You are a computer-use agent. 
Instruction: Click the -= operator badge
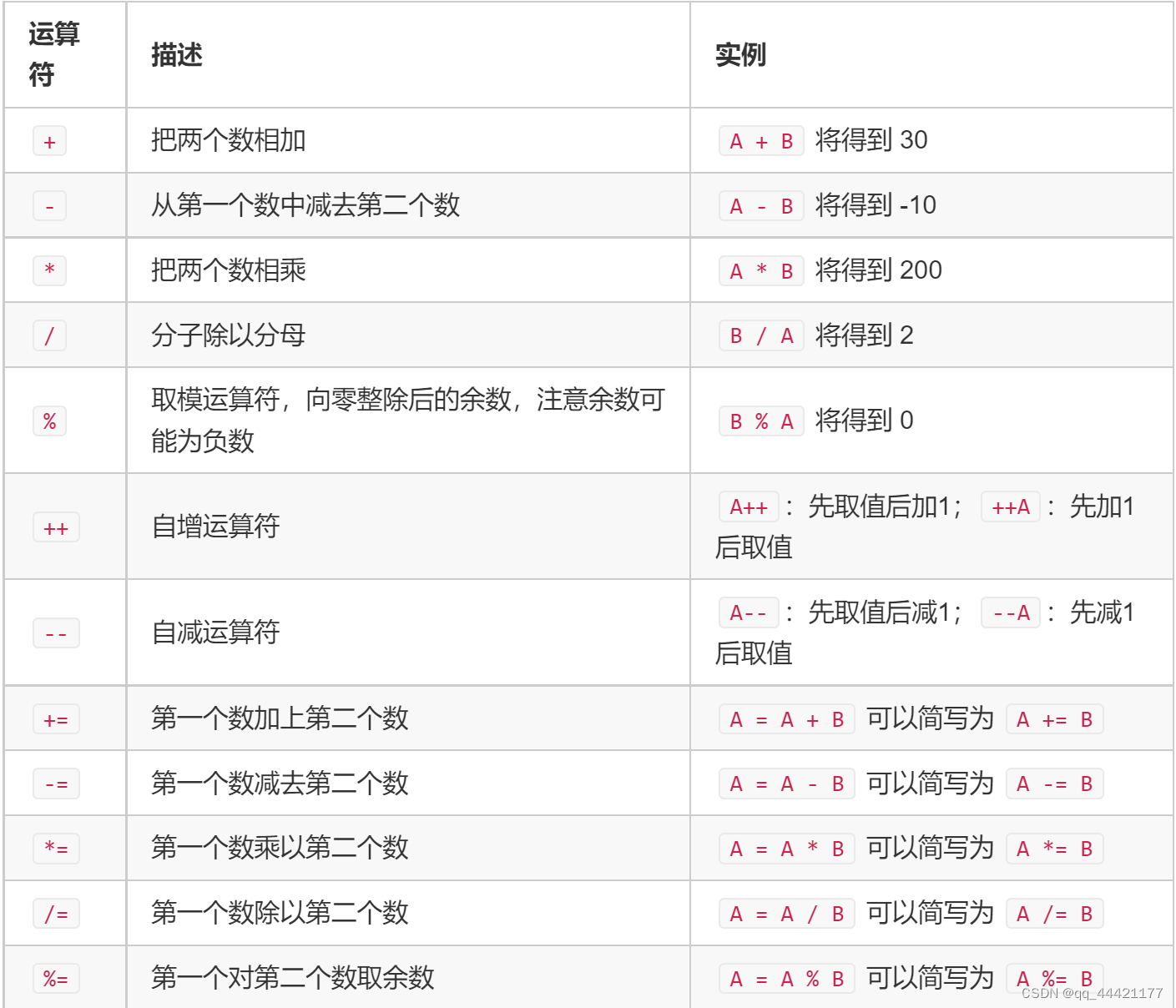coord(56,783)
